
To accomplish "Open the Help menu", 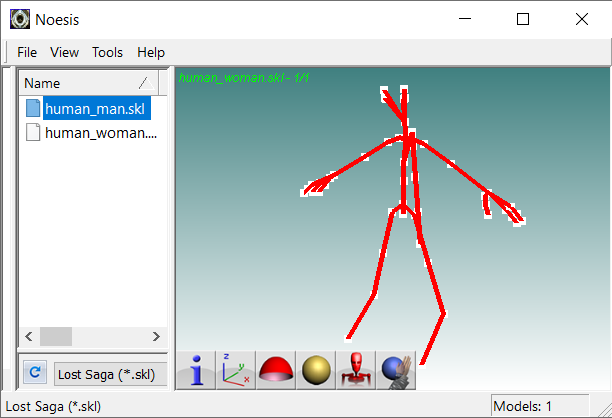I will tap(151, 52).
